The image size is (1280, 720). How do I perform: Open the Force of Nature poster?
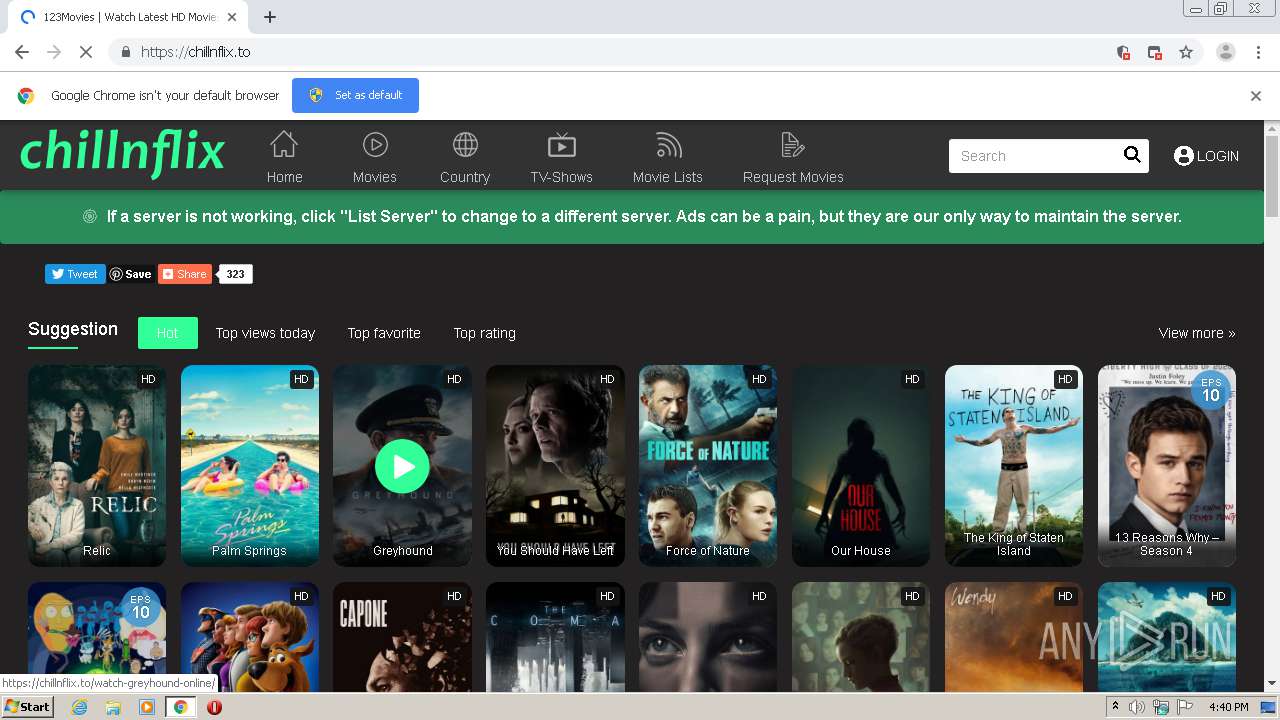click(x=708, y=466)
